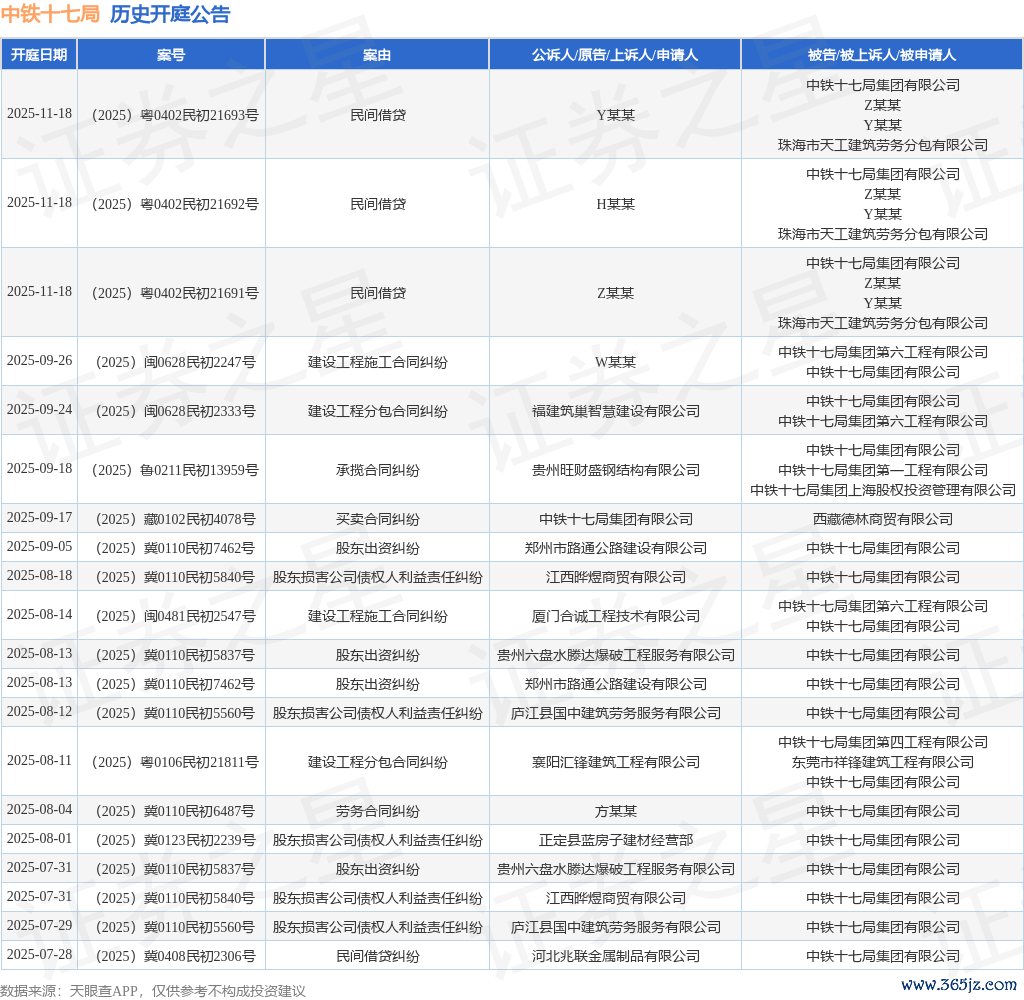The image size is (1024, 1000).
Task: Click defendant 西藏德林商贸有限公司
Action: 882,519
